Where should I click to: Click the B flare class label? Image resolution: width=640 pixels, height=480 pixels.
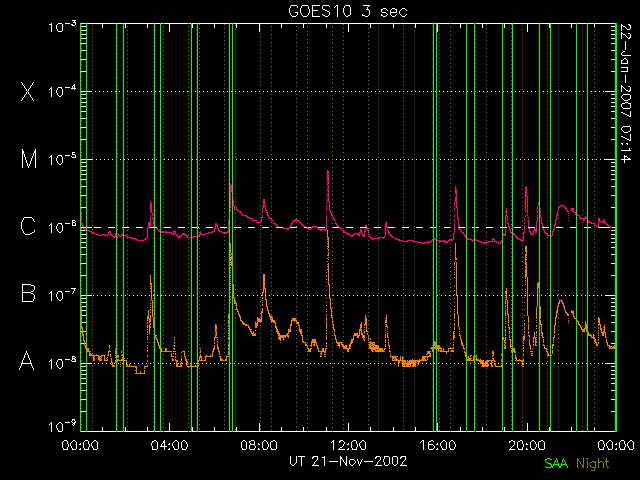[28, 293]
